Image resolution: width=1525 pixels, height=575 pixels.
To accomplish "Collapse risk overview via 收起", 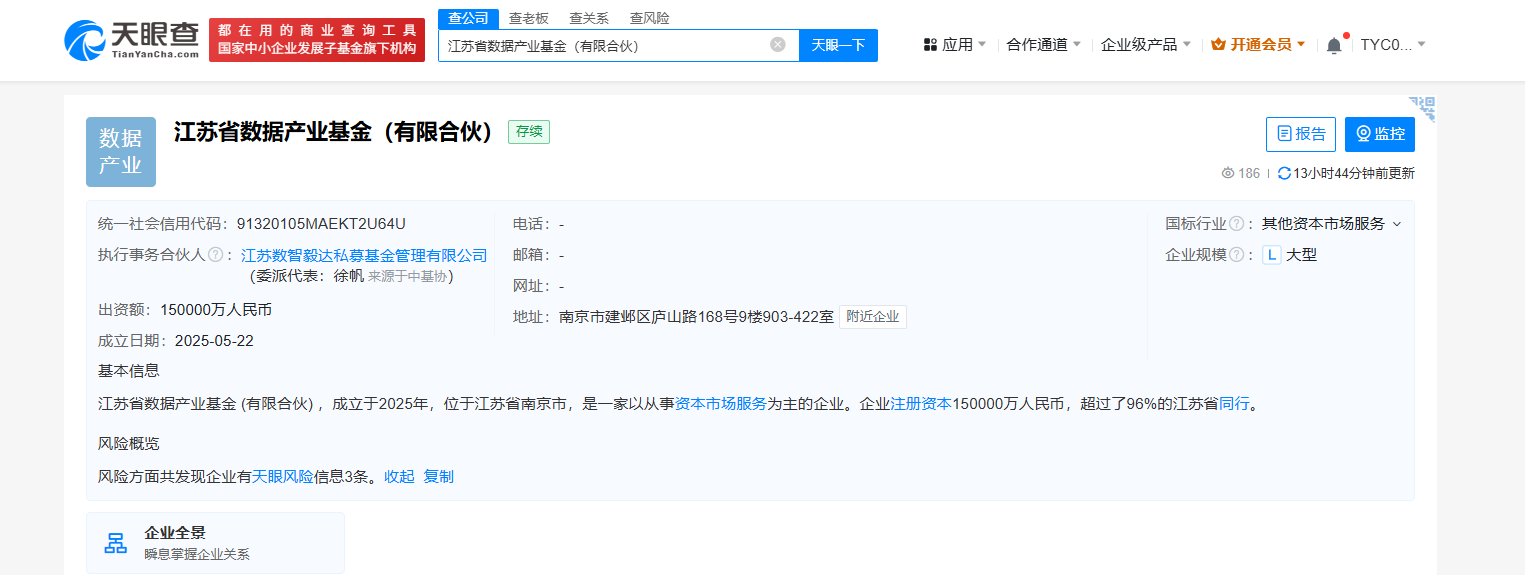I will [399, 476].
